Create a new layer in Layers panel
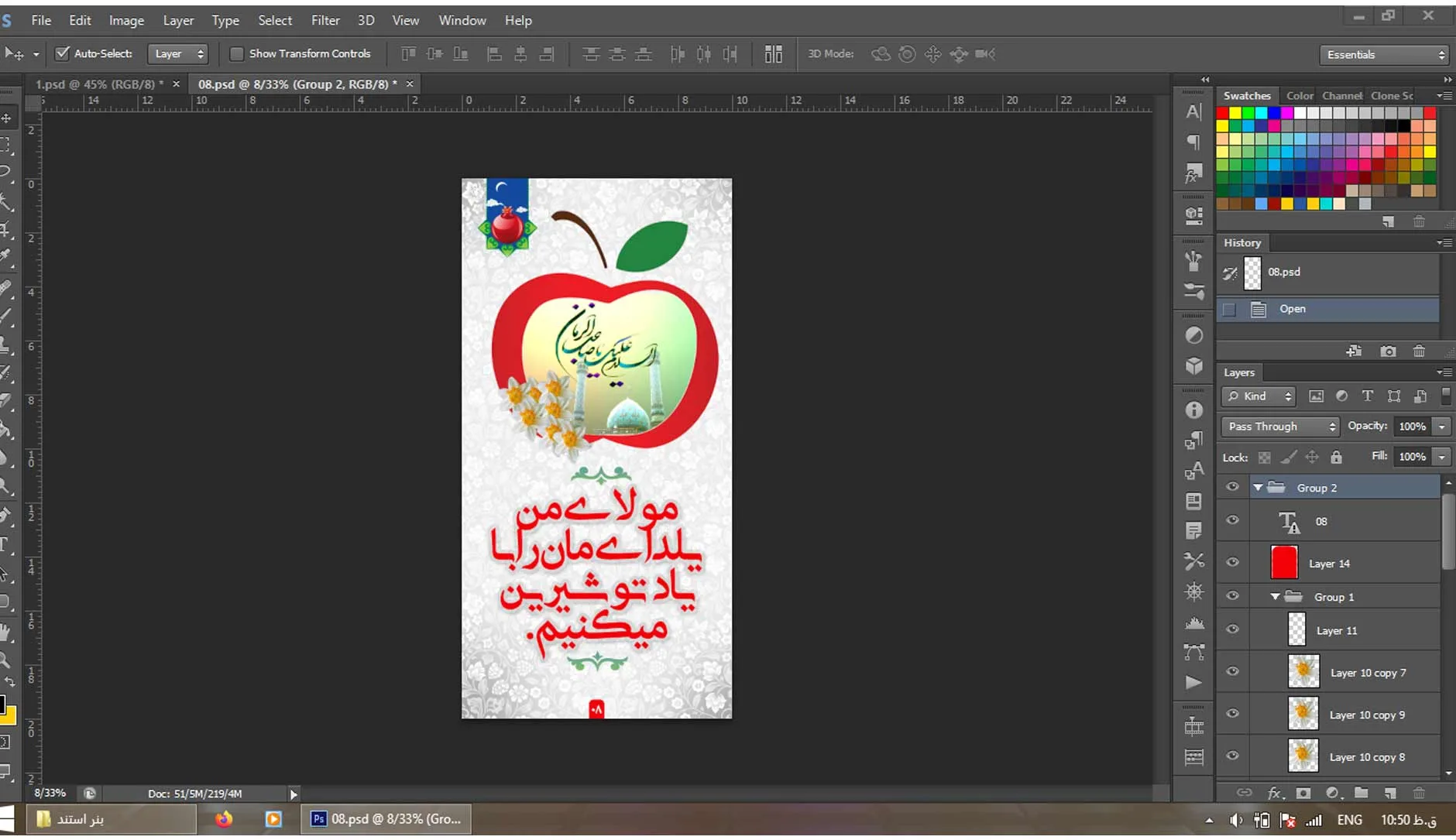Image resolution: width=1456 pixels, height=840 pixels. pos(1390,793)
